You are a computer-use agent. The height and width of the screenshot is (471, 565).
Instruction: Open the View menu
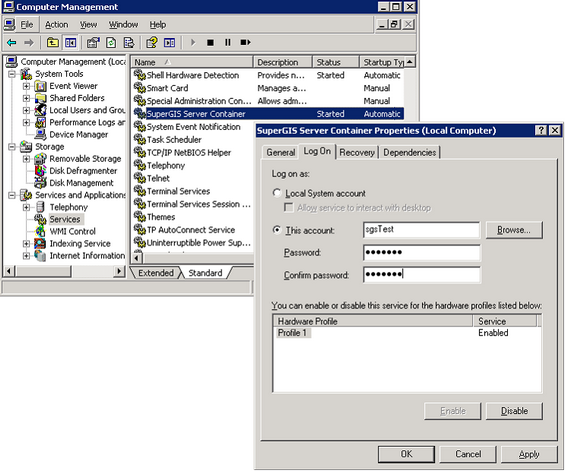(x=88, y=25)
